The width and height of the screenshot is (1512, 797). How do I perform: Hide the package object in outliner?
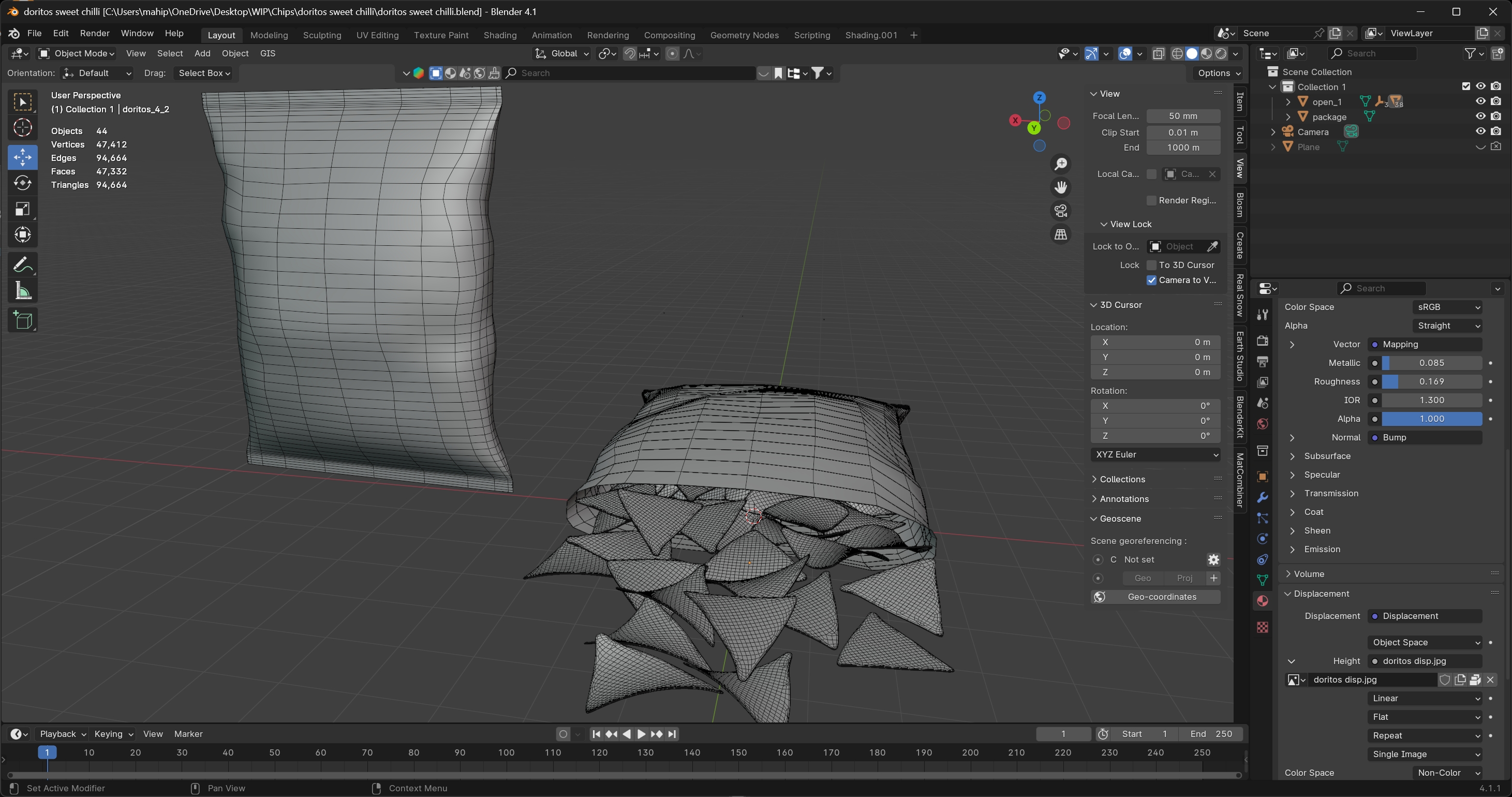1480,117
